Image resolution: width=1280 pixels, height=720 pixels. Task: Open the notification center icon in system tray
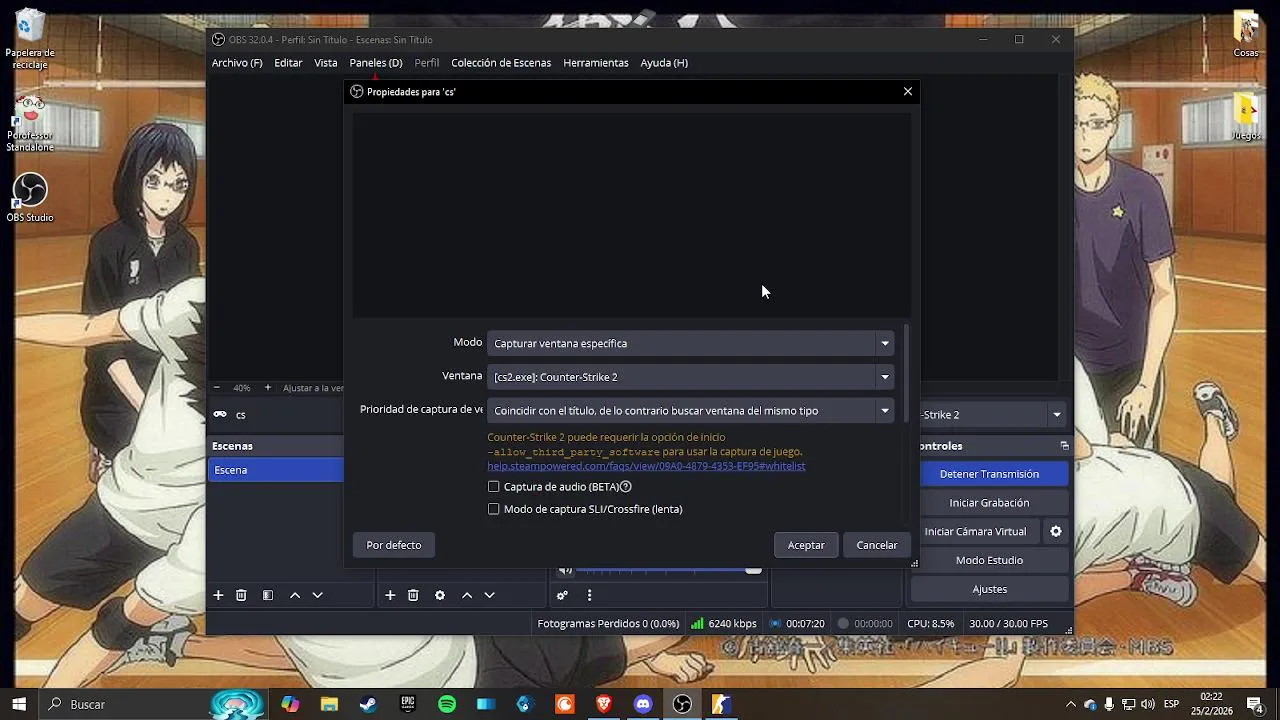[x=1255, y=704]
